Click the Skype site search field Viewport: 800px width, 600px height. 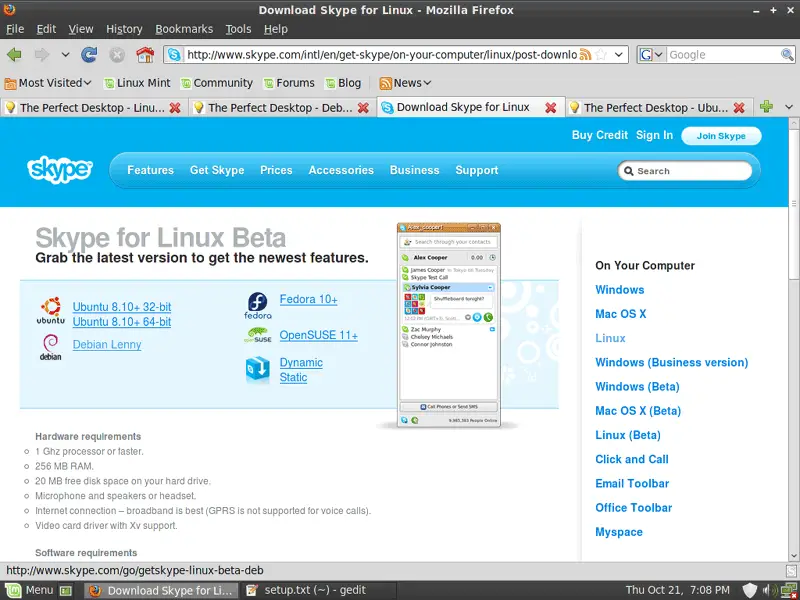coord(690,171)
